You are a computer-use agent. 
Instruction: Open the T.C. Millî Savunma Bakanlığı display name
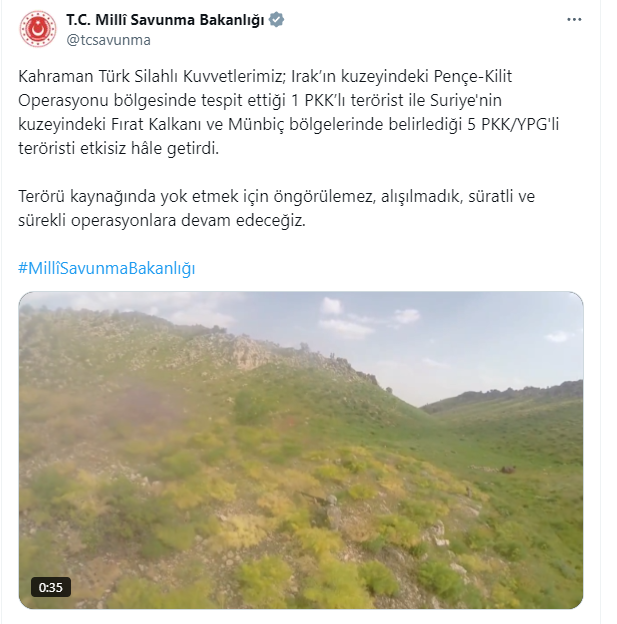(x=165, y=20)
